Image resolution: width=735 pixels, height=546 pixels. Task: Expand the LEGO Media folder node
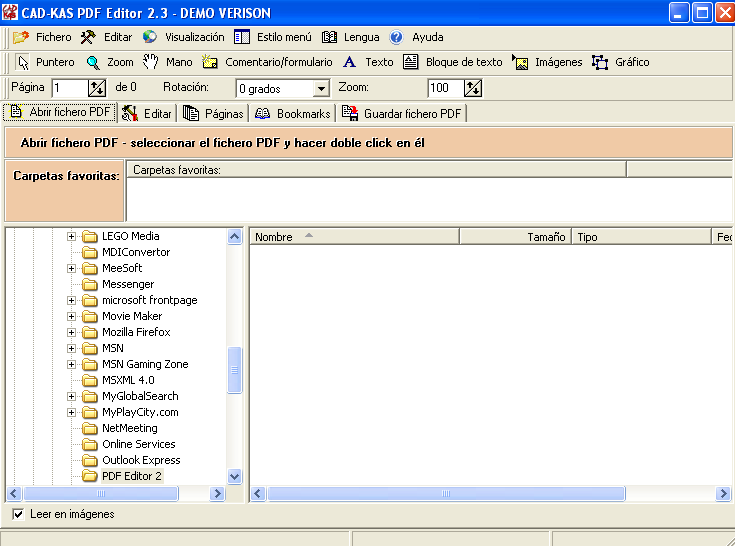tap(71, 236)
